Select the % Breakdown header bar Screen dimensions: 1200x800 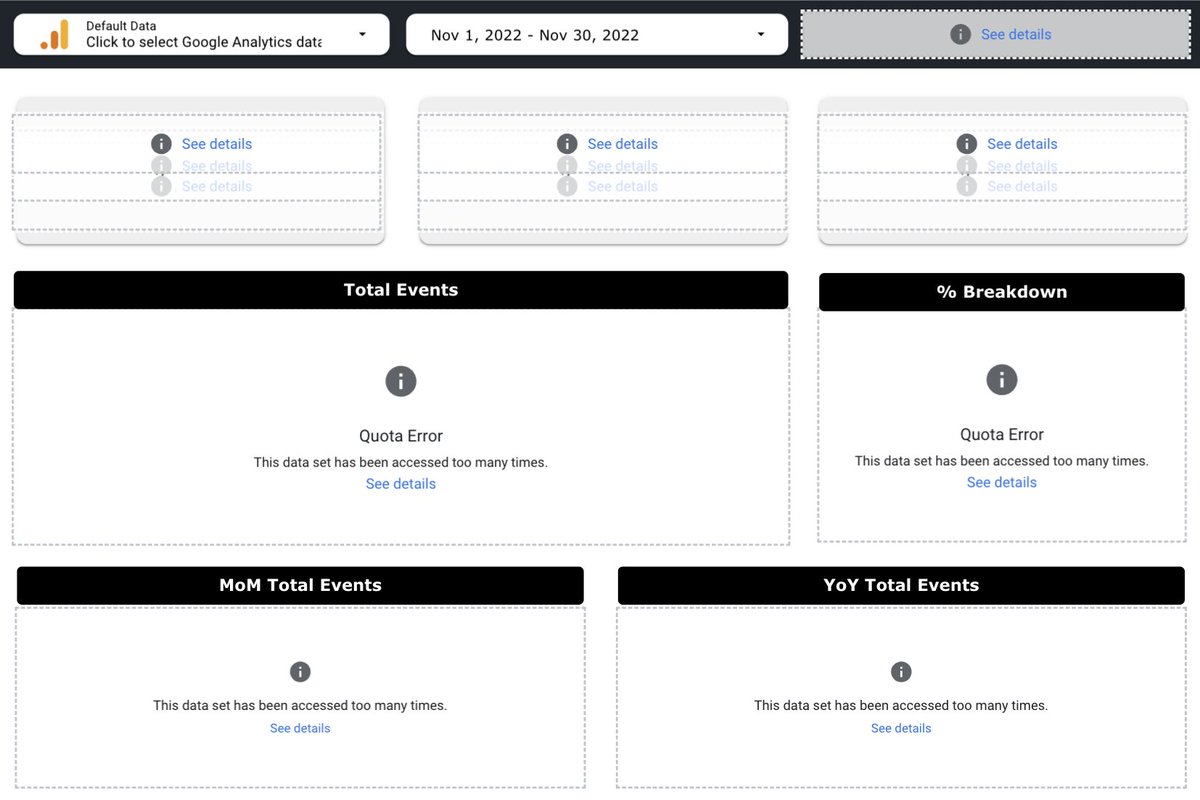click(1002, 292)
